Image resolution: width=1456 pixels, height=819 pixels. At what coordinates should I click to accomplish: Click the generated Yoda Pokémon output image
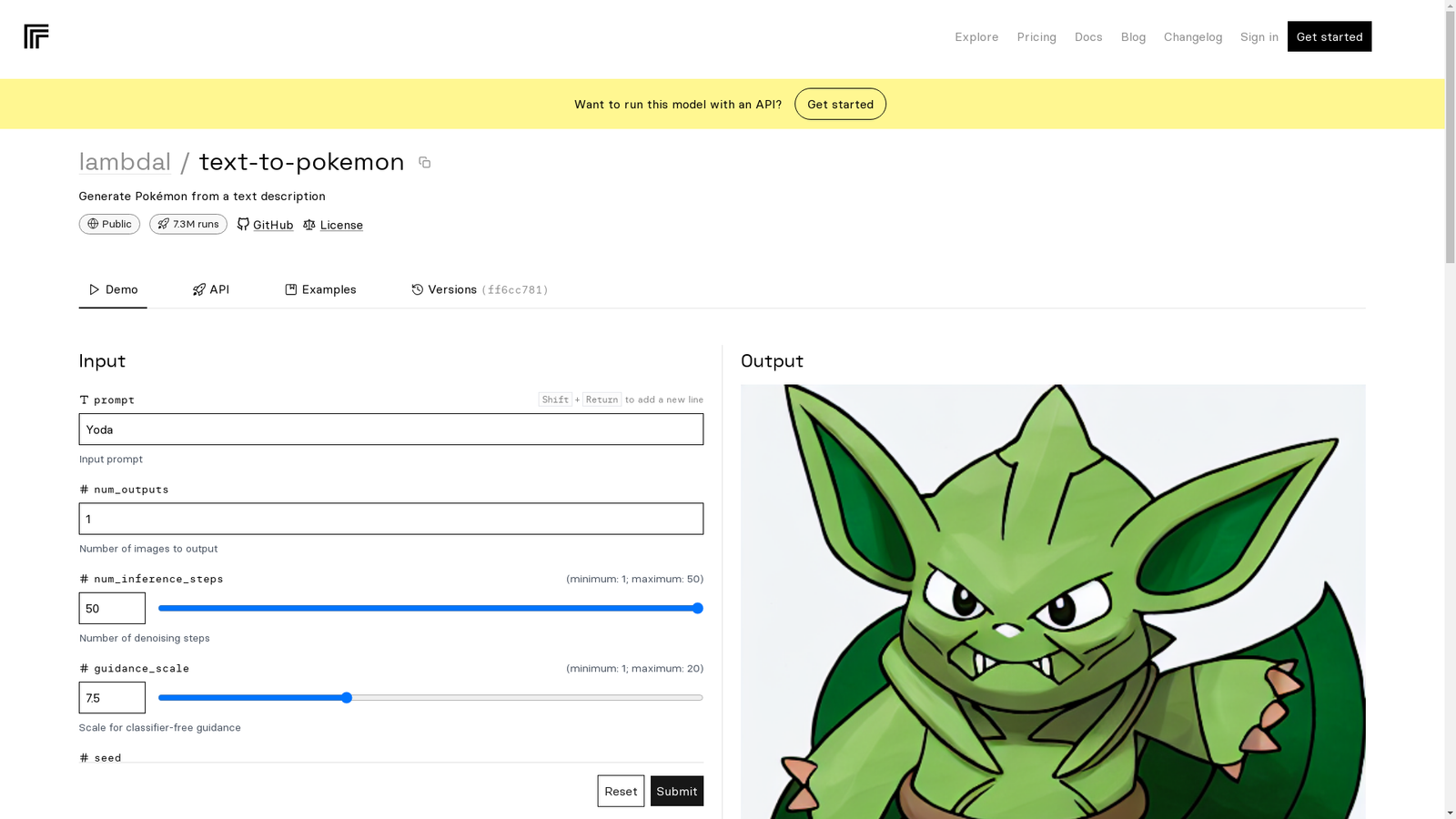coord(1053,602)
